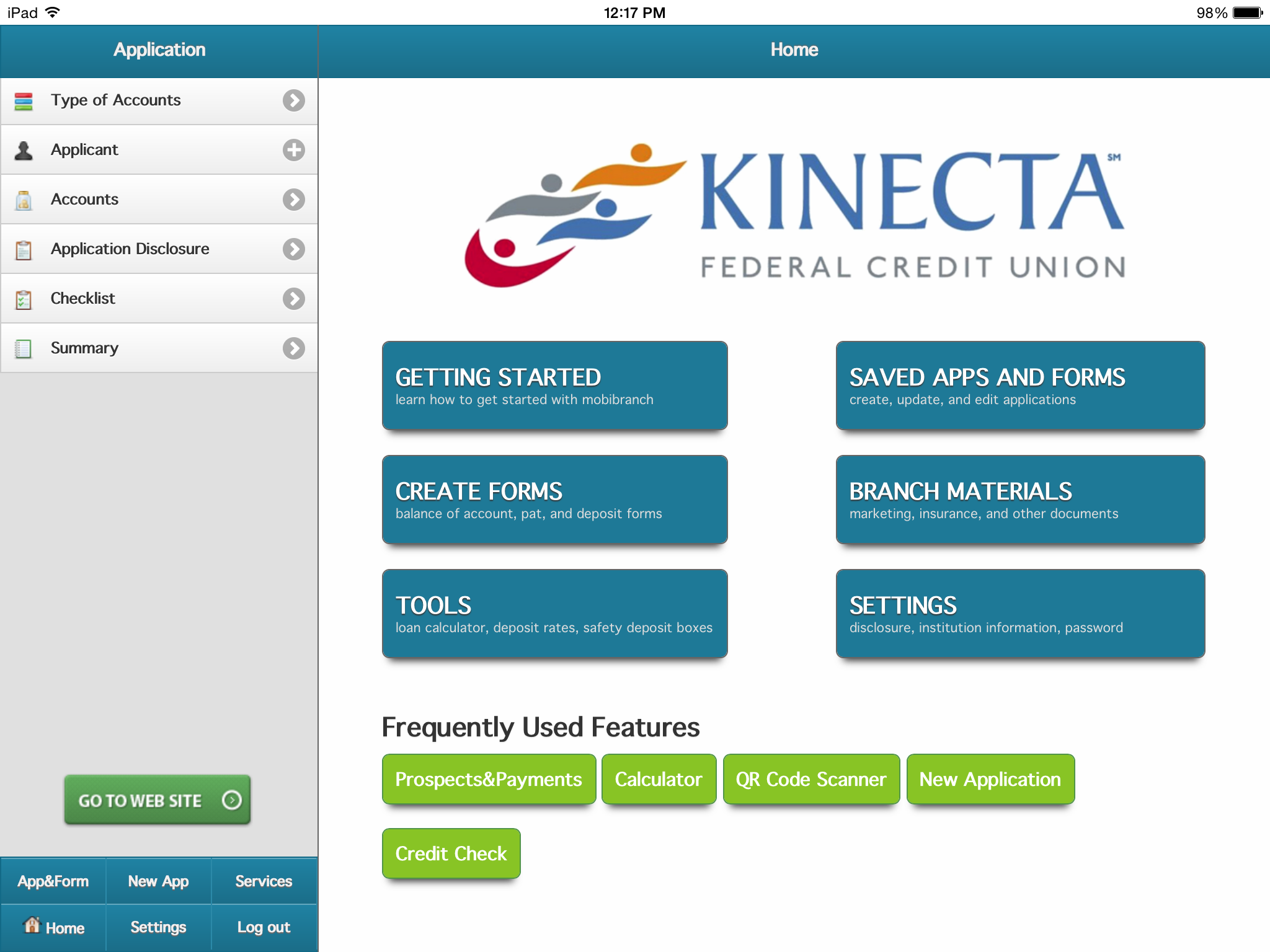1270x952 pixels.
Task: Tap the Kinecta Federal Credit Union logo
Action: click(795, 215)
